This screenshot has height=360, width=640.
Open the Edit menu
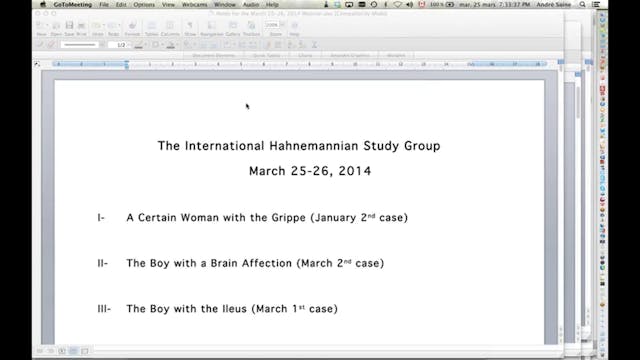click(x=121, y=4)
